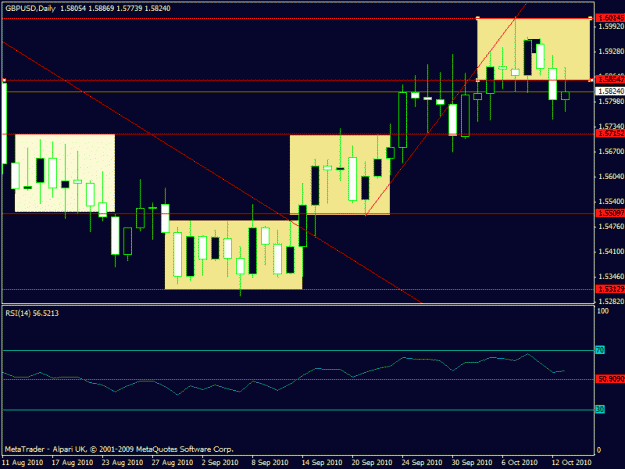Viewport: 625px width, 469px height.
Task: Click the 1.52820 price axis value
Action: coord(611,301)
